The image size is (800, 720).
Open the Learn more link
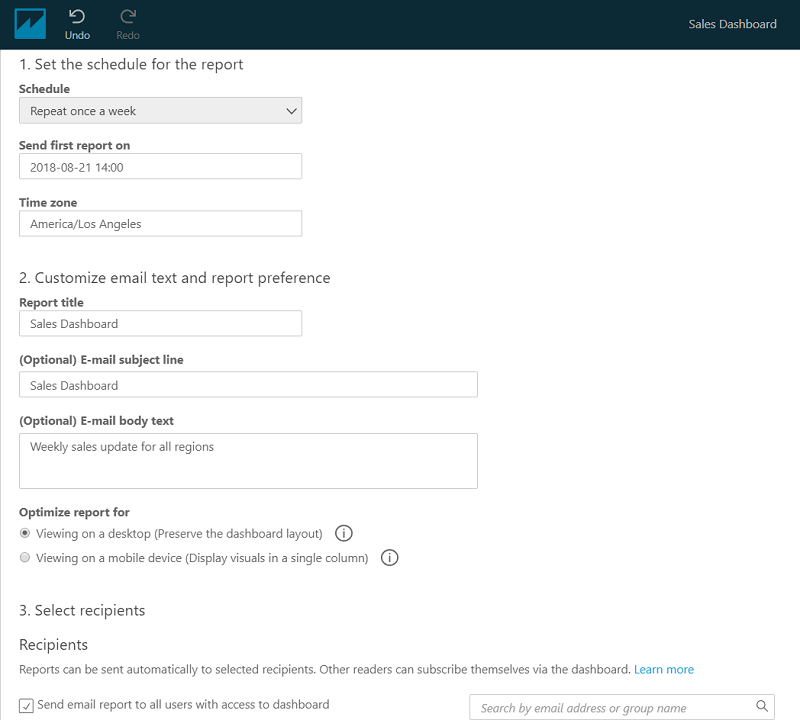(x=664, y=669)
